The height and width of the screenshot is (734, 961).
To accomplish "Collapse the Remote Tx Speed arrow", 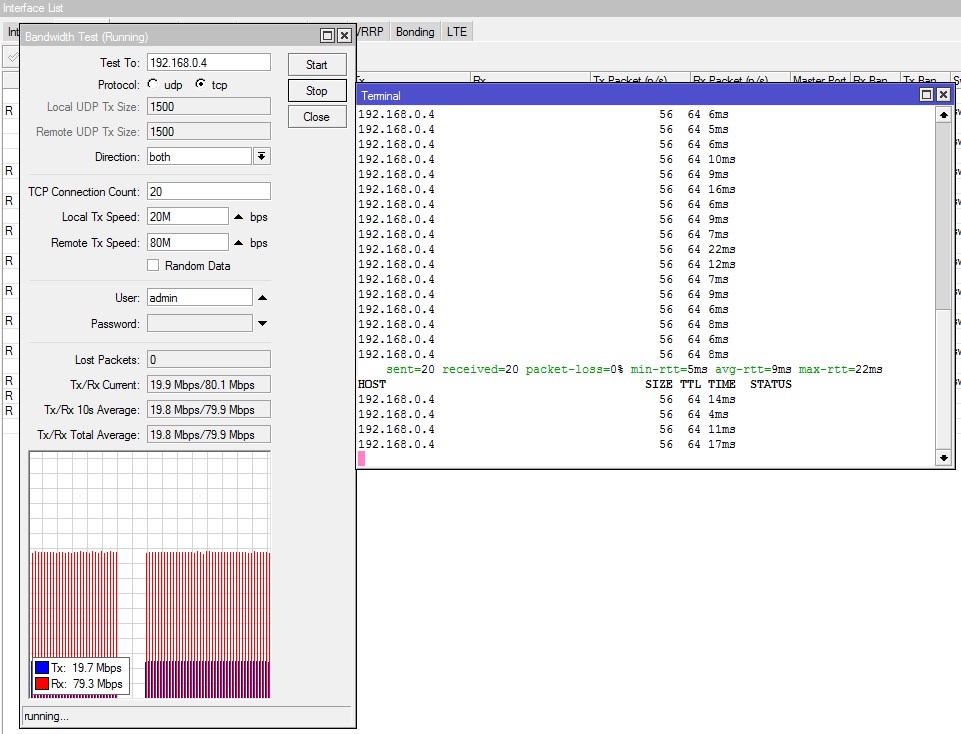I will tap(238, 243).
